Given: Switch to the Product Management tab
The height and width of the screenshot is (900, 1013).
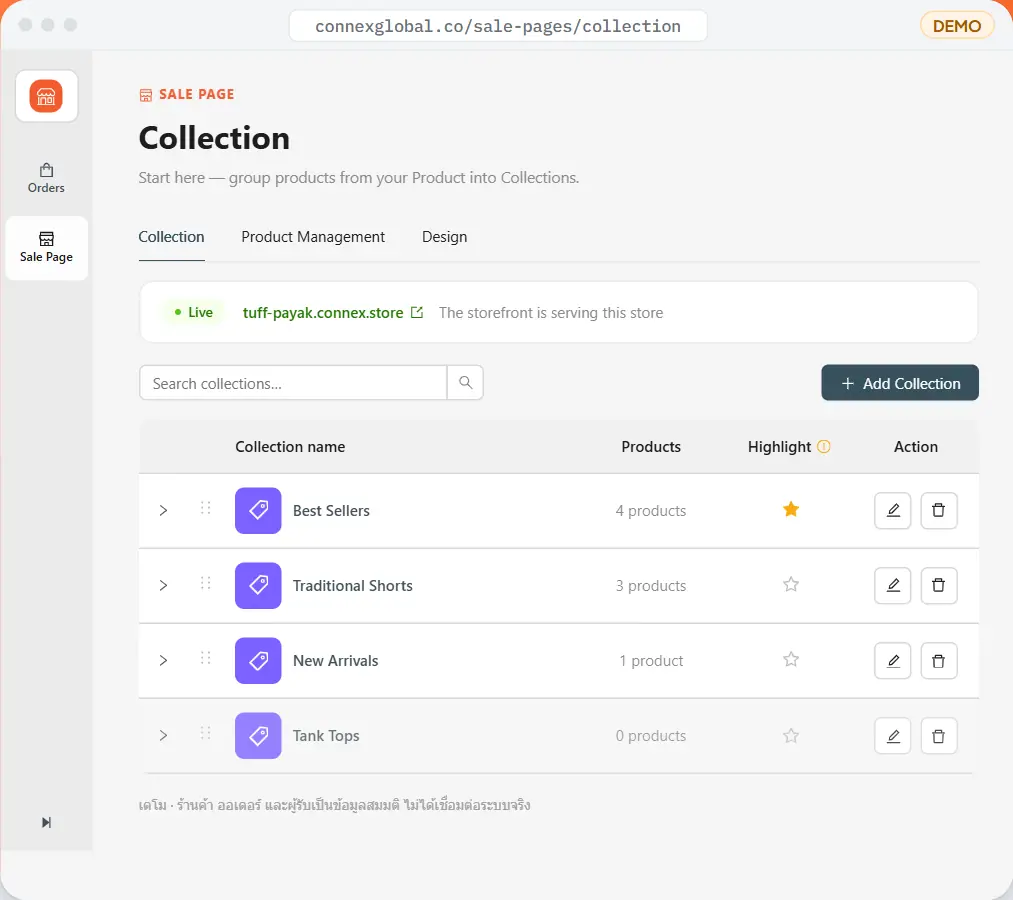Looking at the screenshot, I should tap(313, 237).
